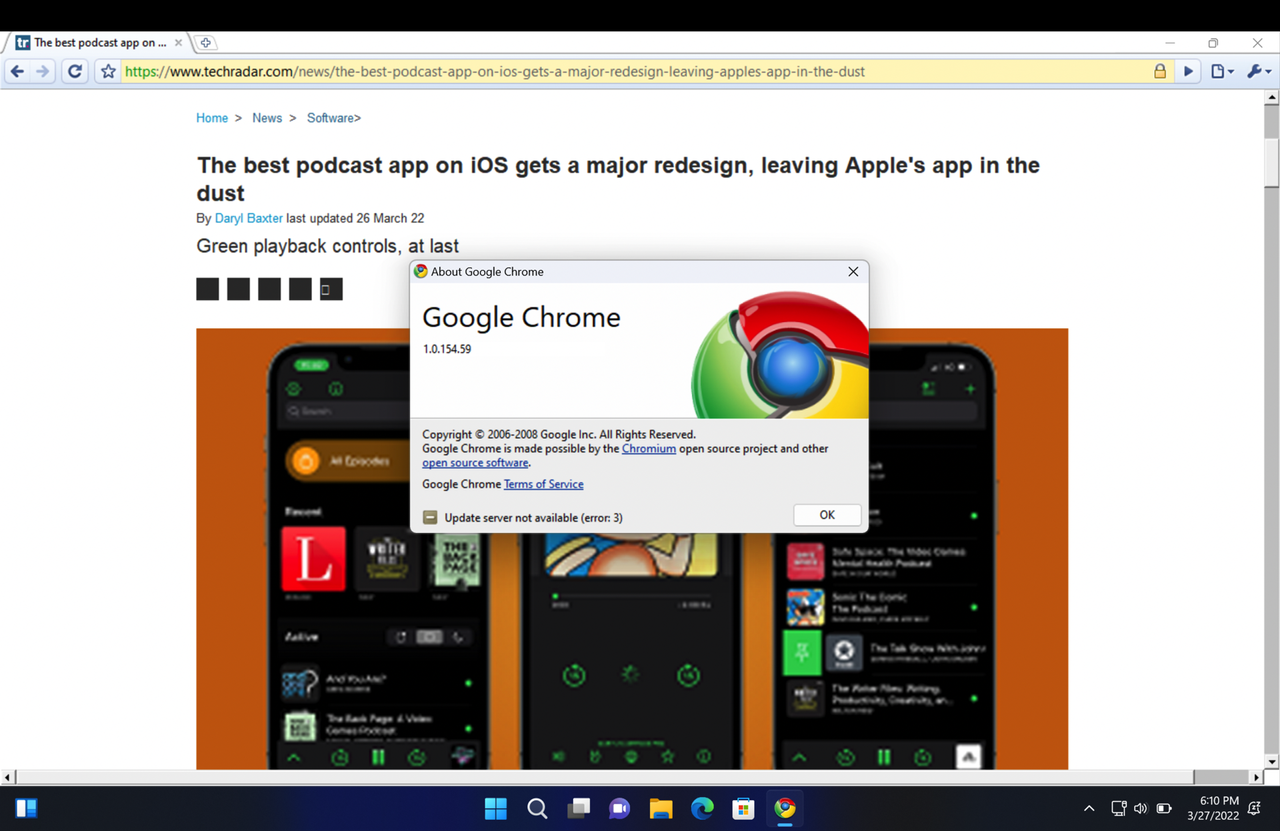Open the Terms of Service link

click(543, 484)
